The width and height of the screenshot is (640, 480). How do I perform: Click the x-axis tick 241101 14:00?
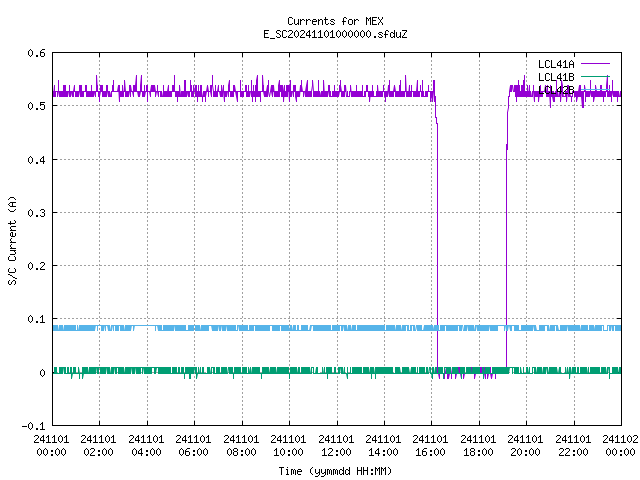(x=383, y=446)
